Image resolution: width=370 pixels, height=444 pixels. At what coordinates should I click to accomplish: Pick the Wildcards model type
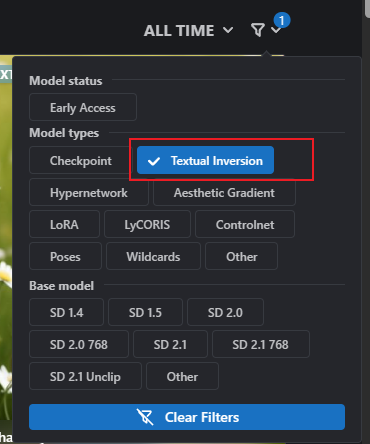pos(153,256)
